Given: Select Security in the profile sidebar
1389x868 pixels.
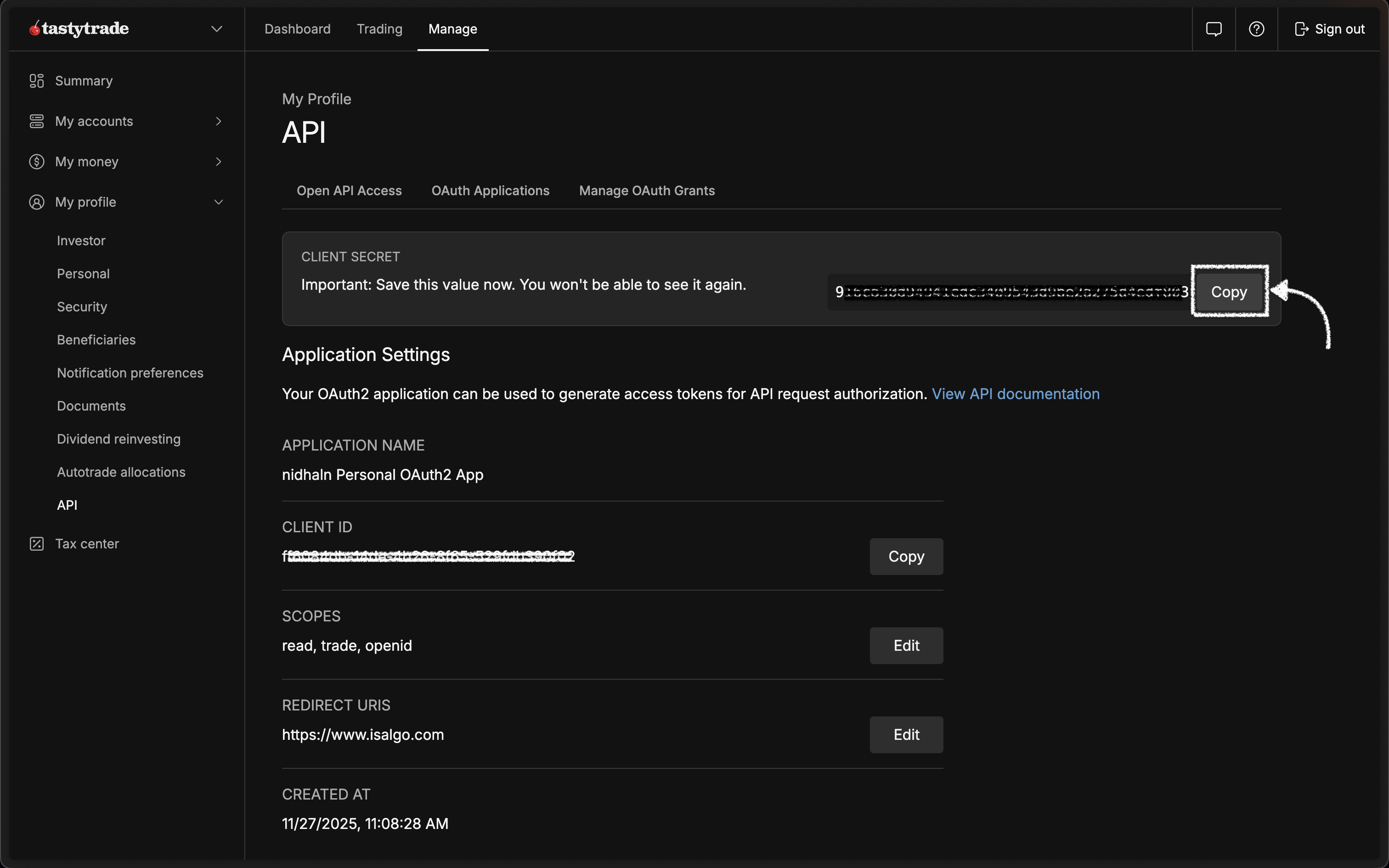Looking at the screenshot, I should 82,307.
